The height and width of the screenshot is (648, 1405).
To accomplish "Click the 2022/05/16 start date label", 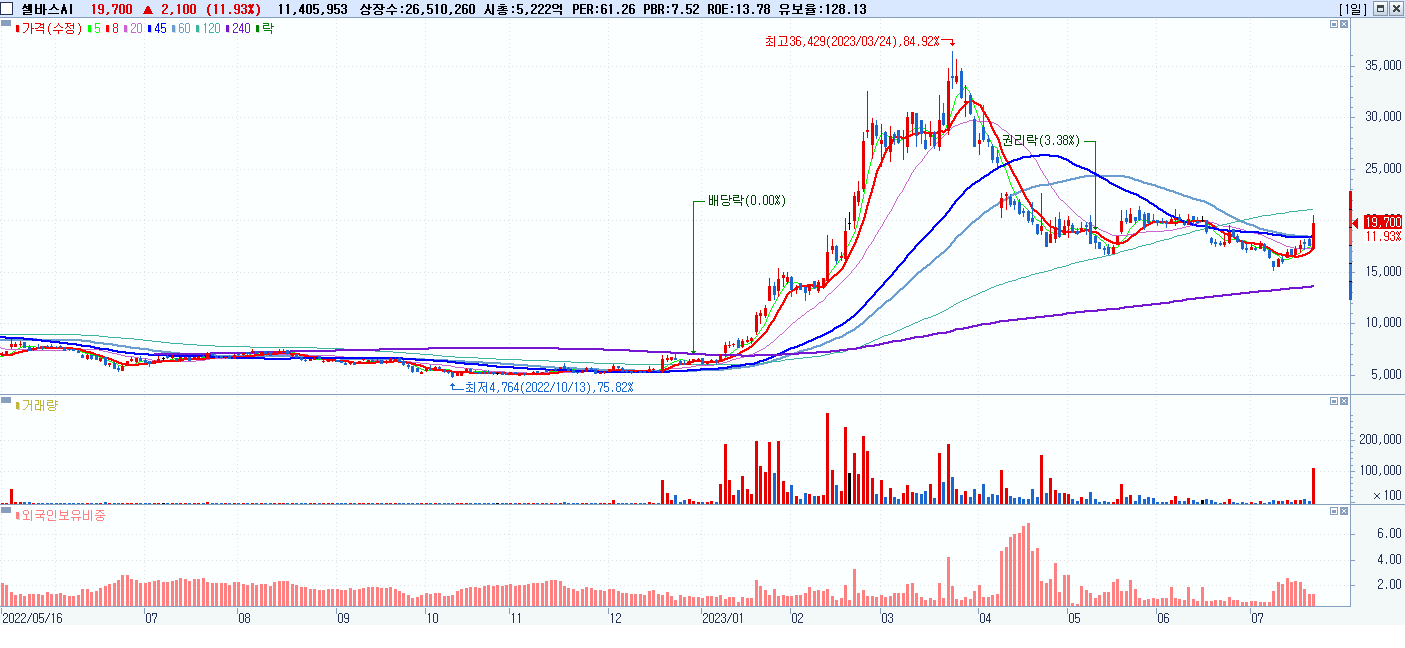I will click(31, 618).
